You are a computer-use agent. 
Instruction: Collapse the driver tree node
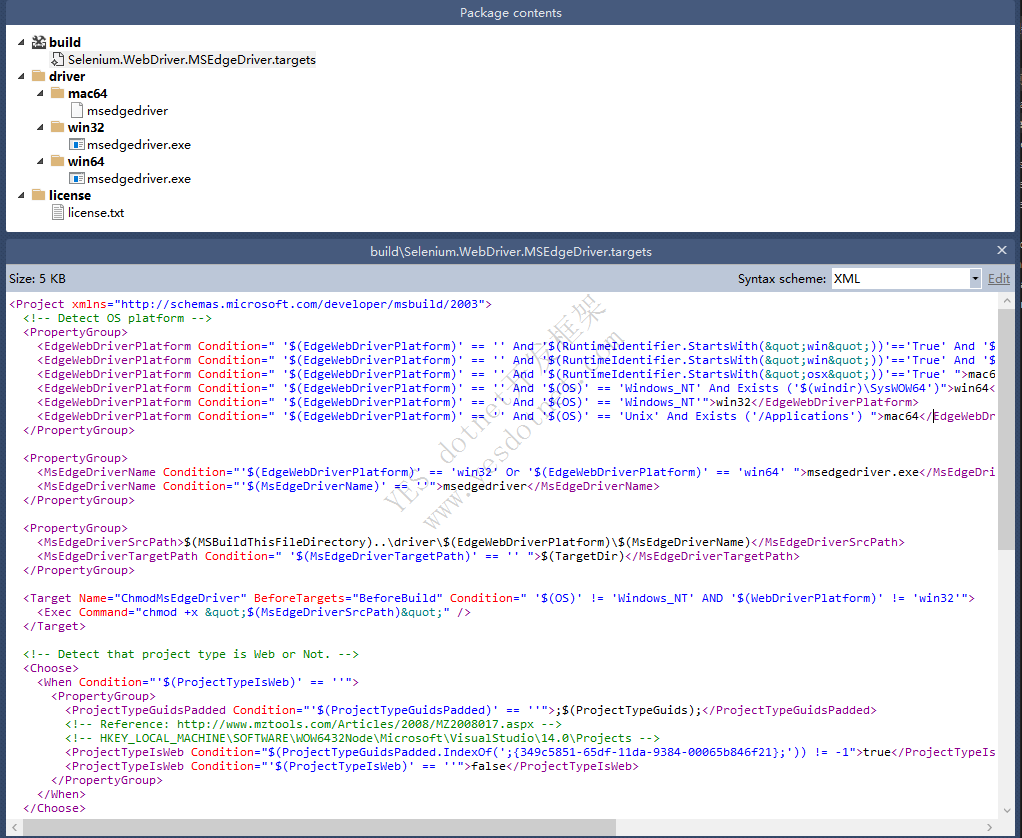coord(21,76)
